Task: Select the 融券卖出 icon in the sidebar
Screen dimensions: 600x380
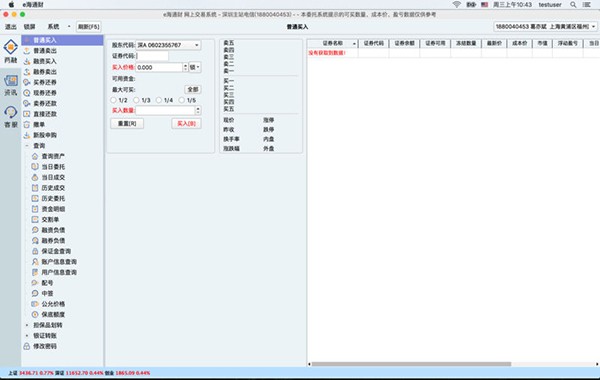Action: [x=27, y=72]
